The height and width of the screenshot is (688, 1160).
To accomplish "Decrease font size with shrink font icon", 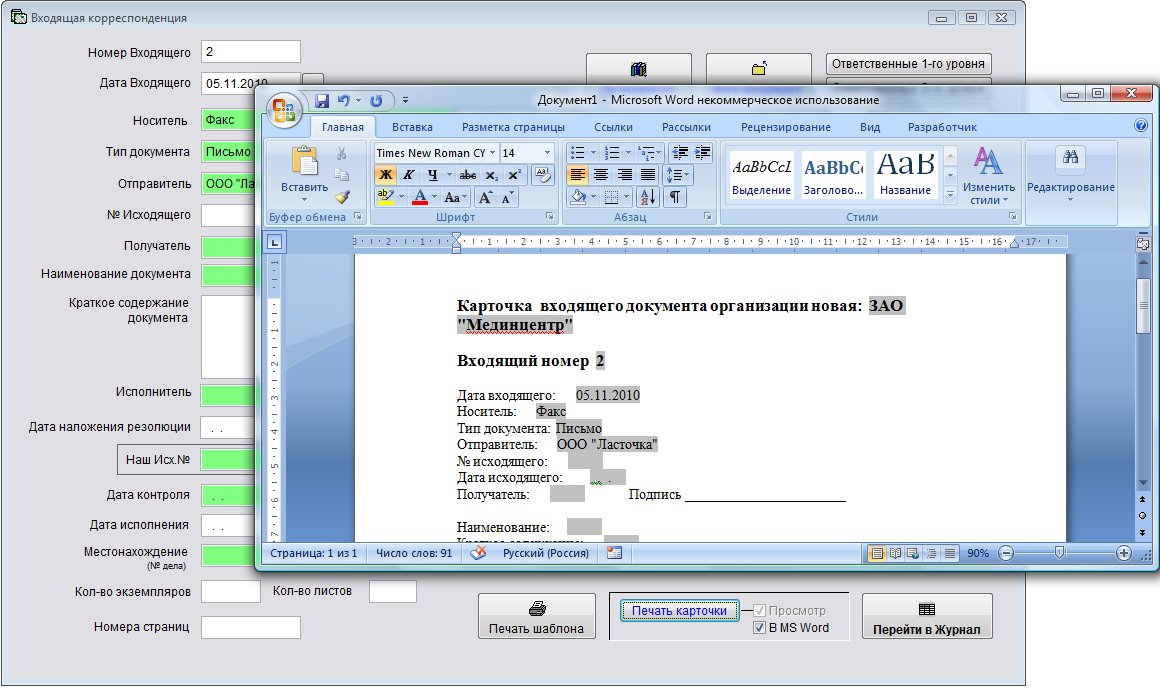I will click(x=507, y=198).
